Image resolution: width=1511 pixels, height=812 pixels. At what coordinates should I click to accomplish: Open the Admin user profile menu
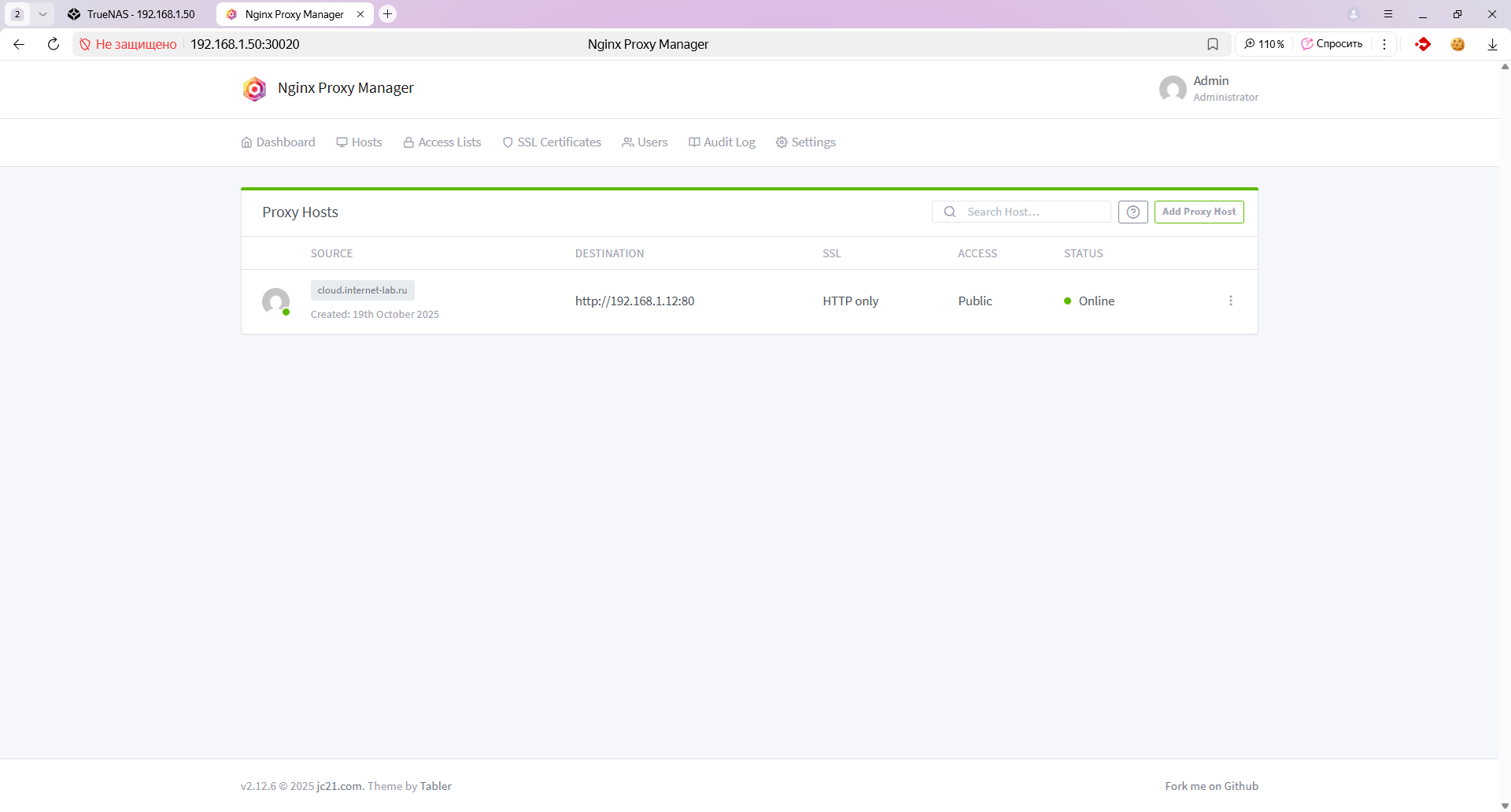pos(1209,89)
